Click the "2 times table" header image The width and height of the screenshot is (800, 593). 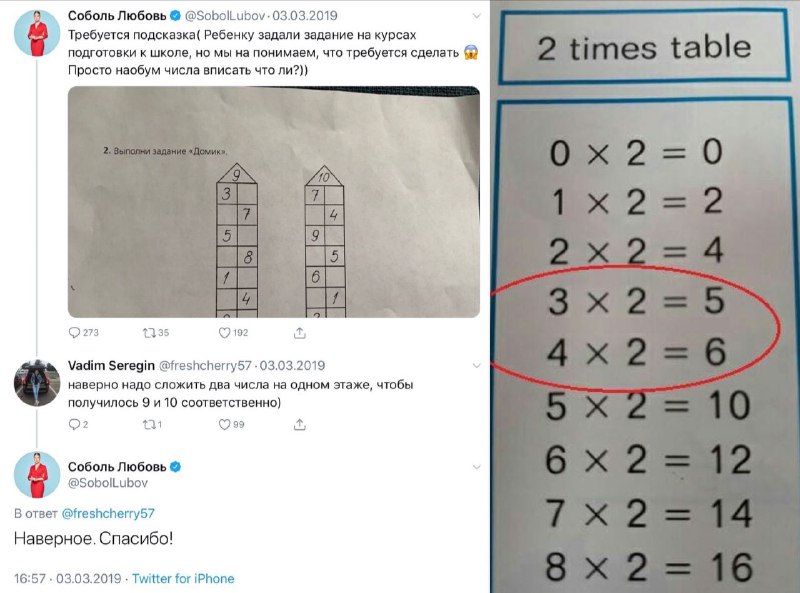click(x=643, y=47)
